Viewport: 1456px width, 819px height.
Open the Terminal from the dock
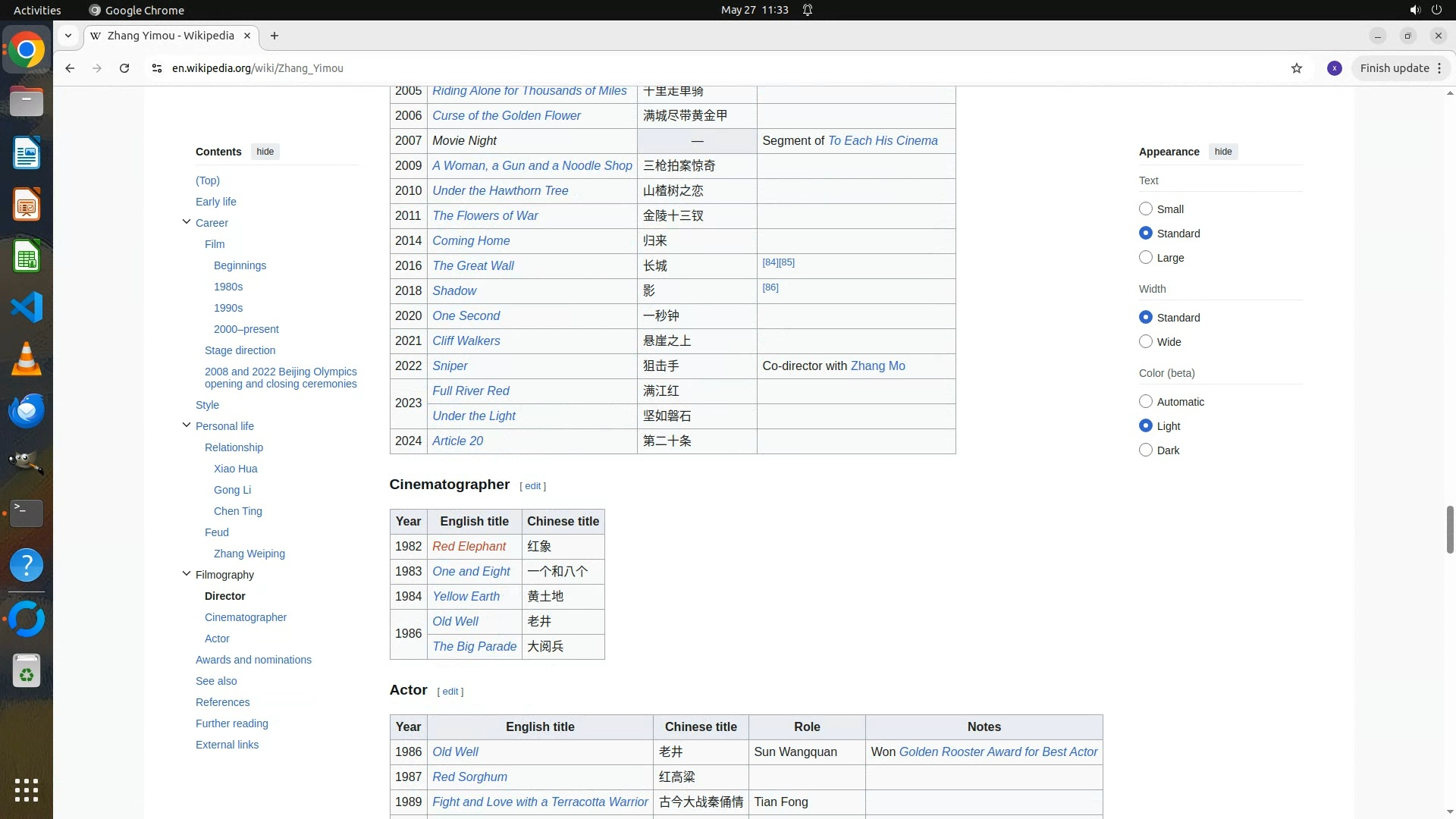click(27, 513)
